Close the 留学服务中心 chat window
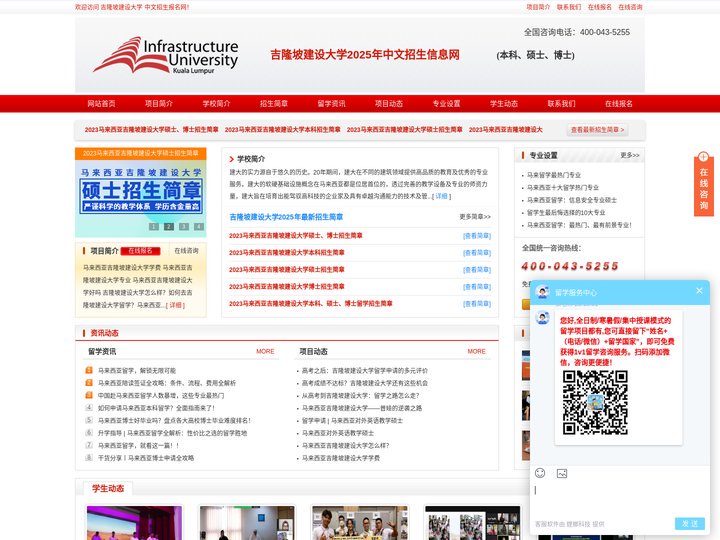Screen dimensions: 720x540 tap(699, 291)
